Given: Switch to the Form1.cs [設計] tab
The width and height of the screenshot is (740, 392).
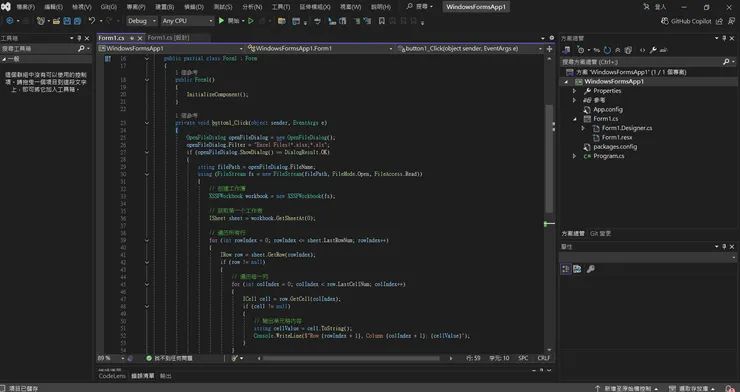Looking at the screenshot, I should click(x=168, y=38).
